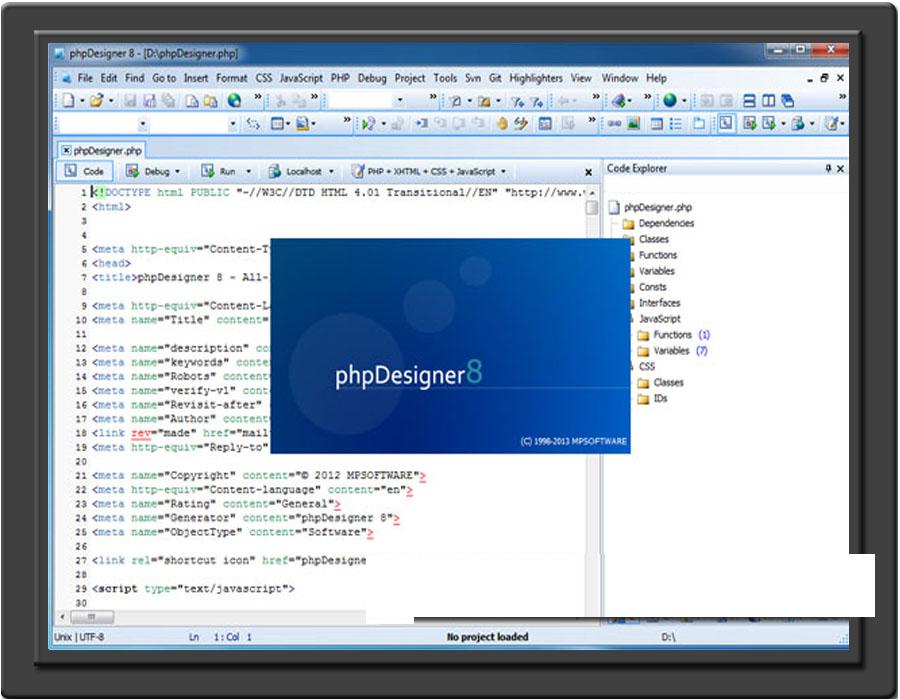This screenshot has height=700, width=900.
Task: Select JavaScript Functions (1) folder
Action: pos(673,335)
